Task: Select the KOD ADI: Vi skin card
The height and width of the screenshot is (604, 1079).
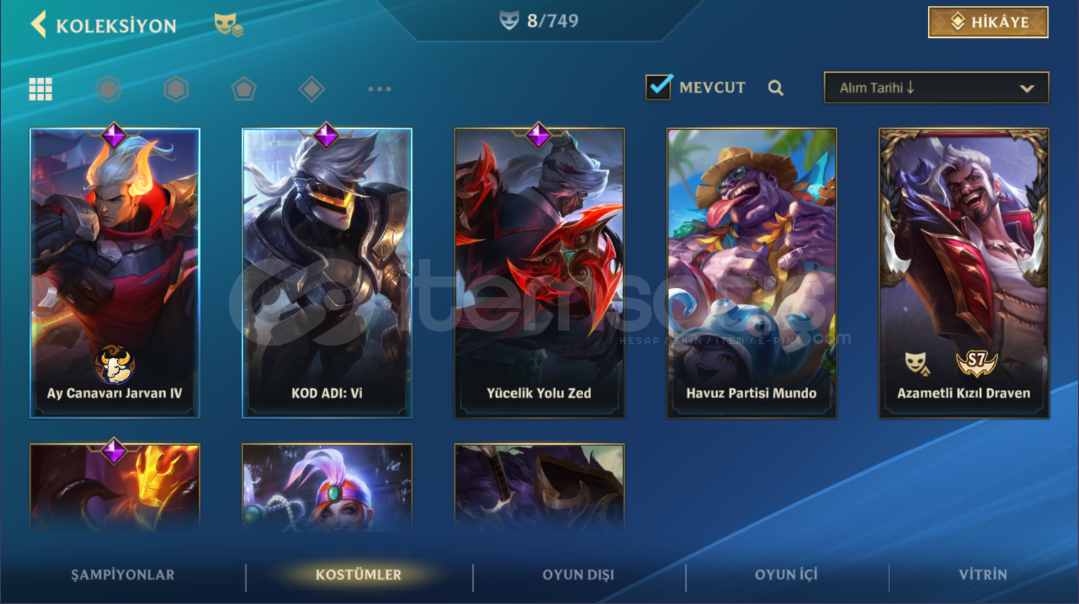Action: [327, 273]
